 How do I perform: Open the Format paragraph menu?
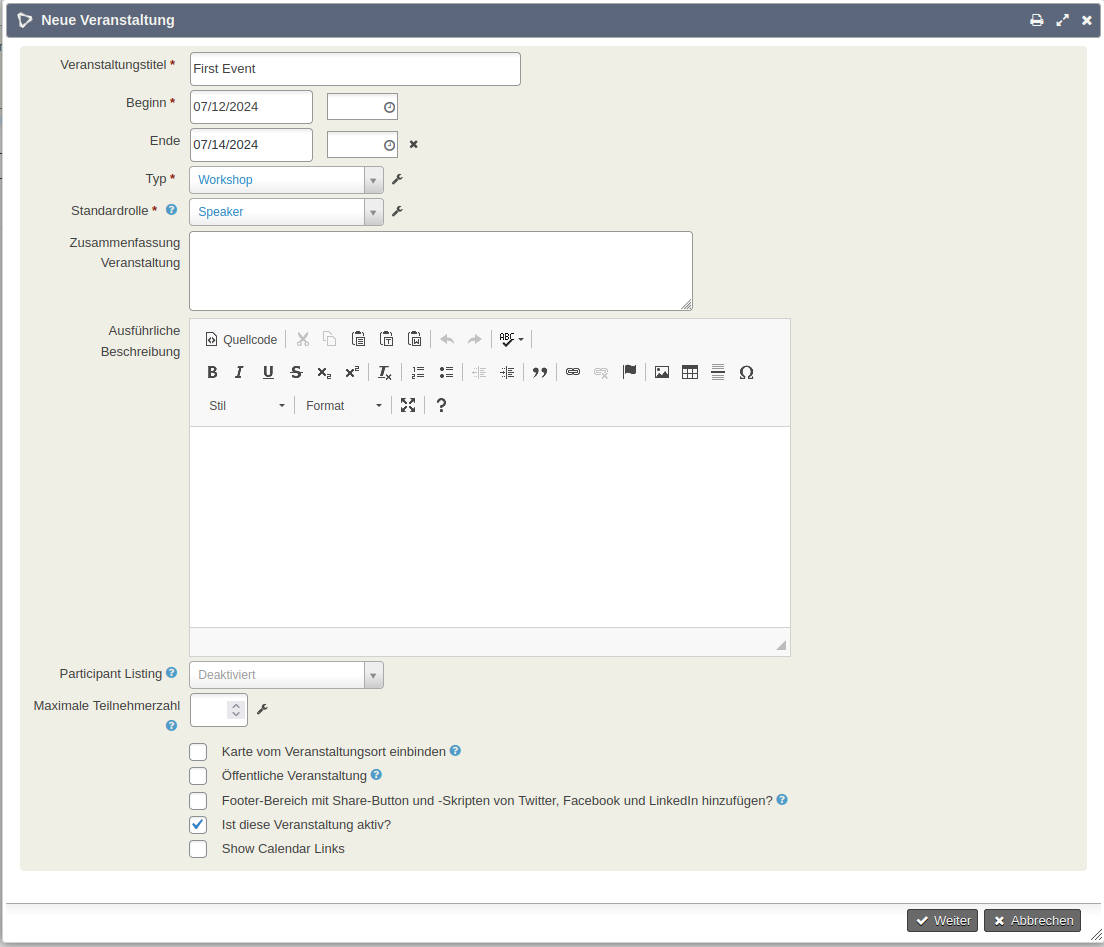(x=343, y=405)
